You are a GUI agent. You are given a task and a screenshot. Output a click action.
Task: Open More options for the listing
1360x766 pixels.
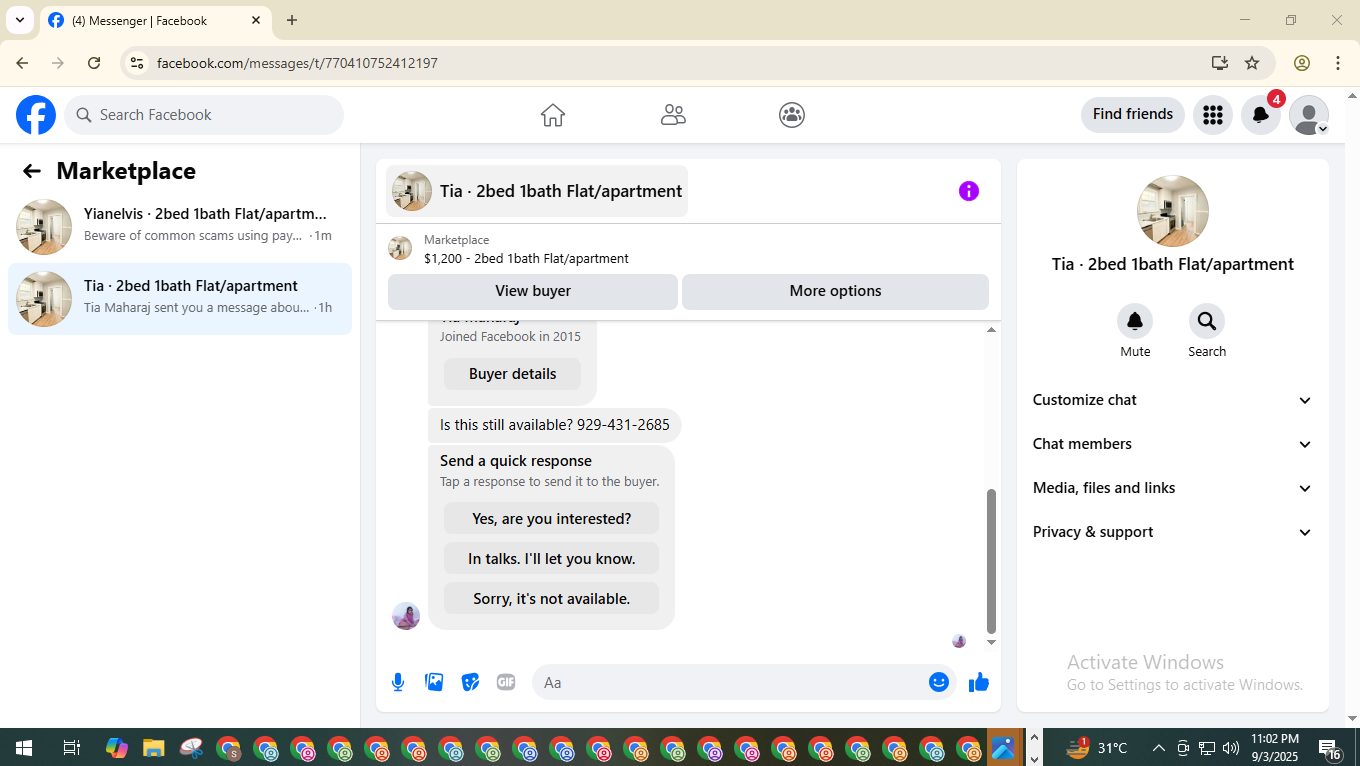pyautogui.click(x=835, y=291)
